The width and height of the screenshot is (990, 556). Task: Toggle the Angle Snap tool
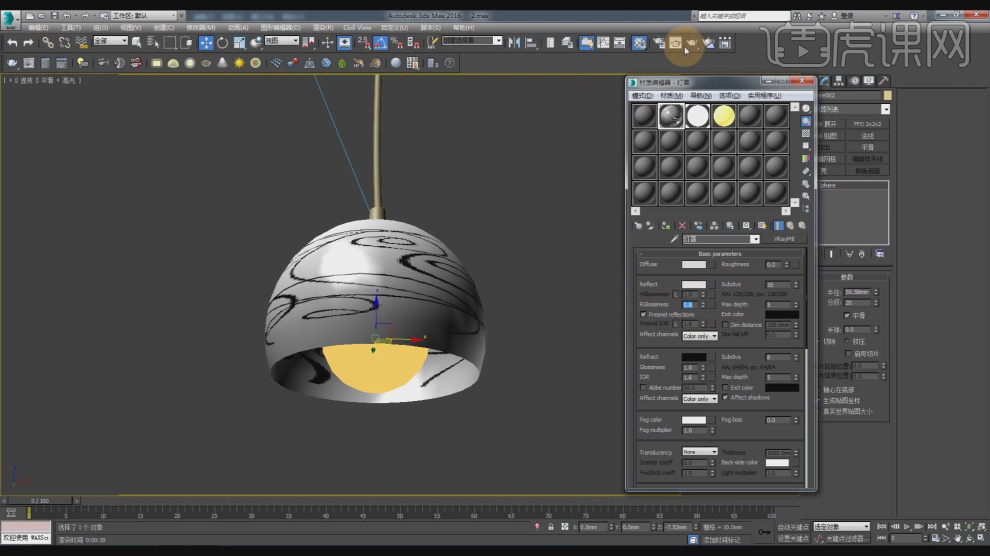coord(379,42)
